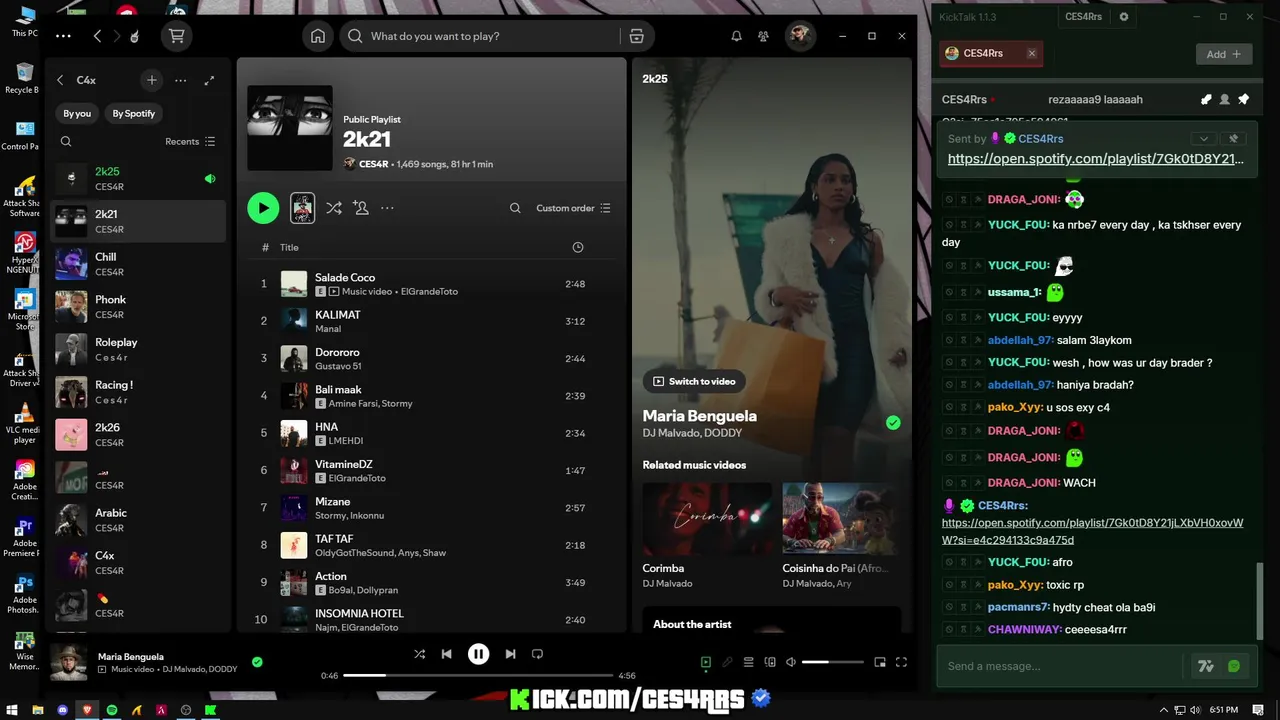Open Recents sort dropdown in library

pos(190,142)
